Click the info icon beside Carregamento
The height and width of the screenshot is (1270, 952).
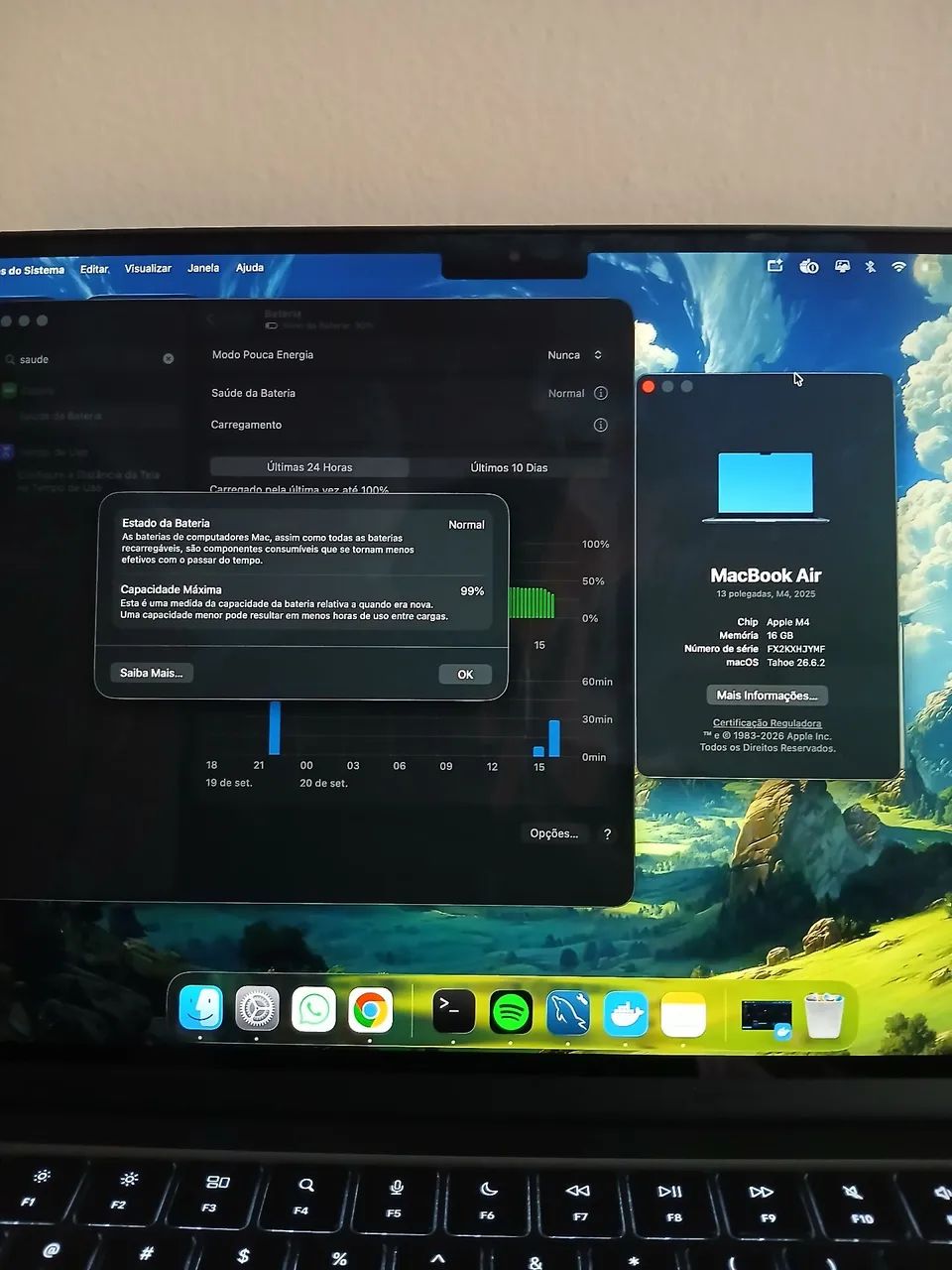pyautogui.click(x=600, y=425)
